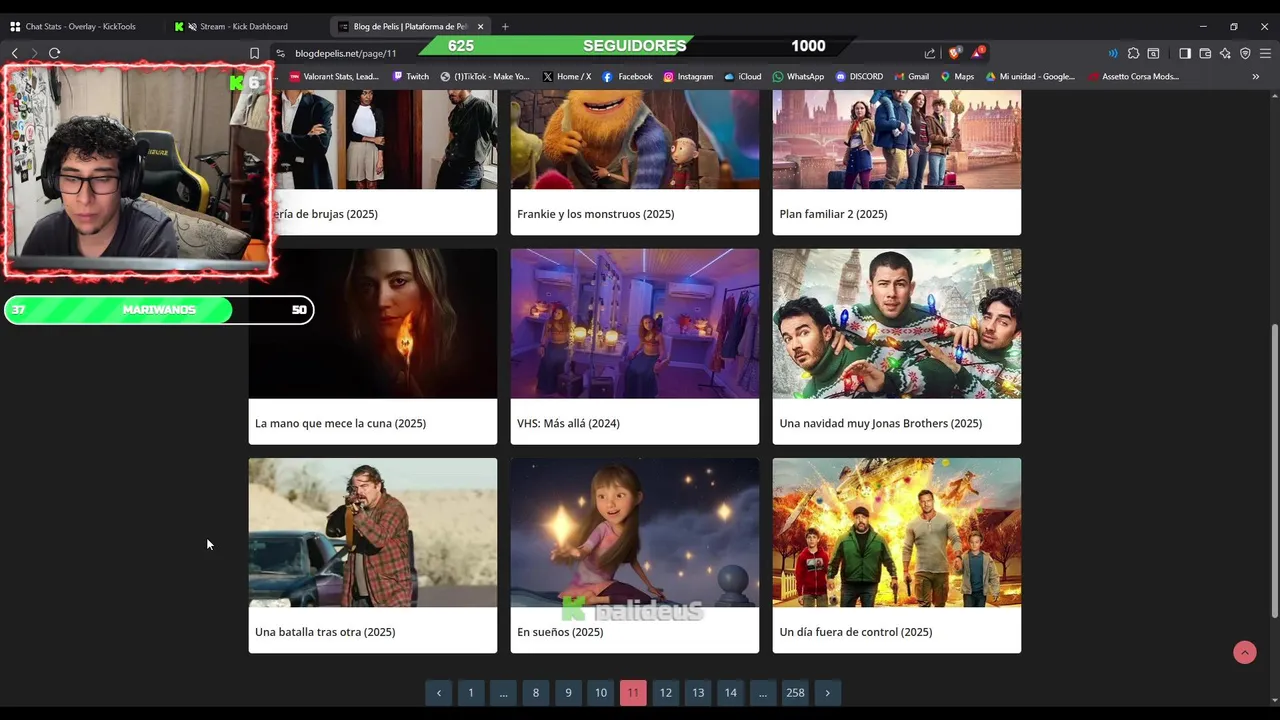The image size is (1280, 720).
Task: Open Plan familiar 2 (2025) title
Action: point(833,214)
